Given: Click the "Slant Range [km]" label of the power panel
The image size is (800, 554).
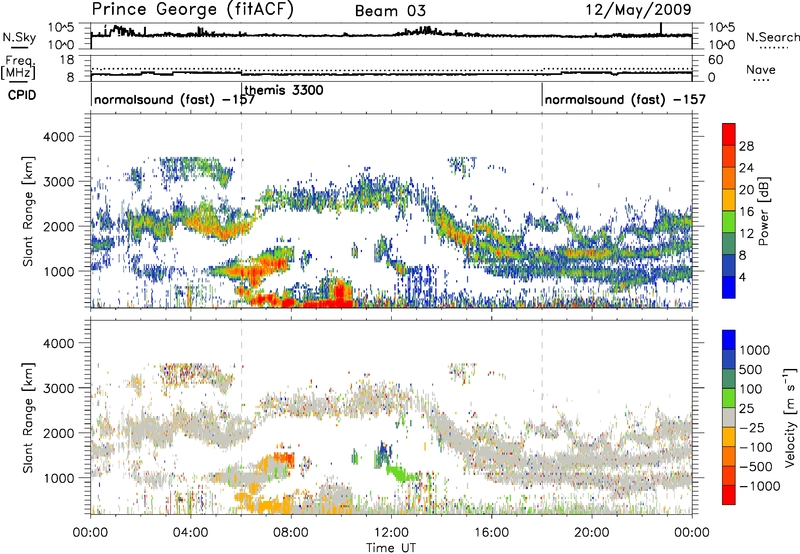Looking at the screenshot, I should pyautogui.click(x=28, y=211).
